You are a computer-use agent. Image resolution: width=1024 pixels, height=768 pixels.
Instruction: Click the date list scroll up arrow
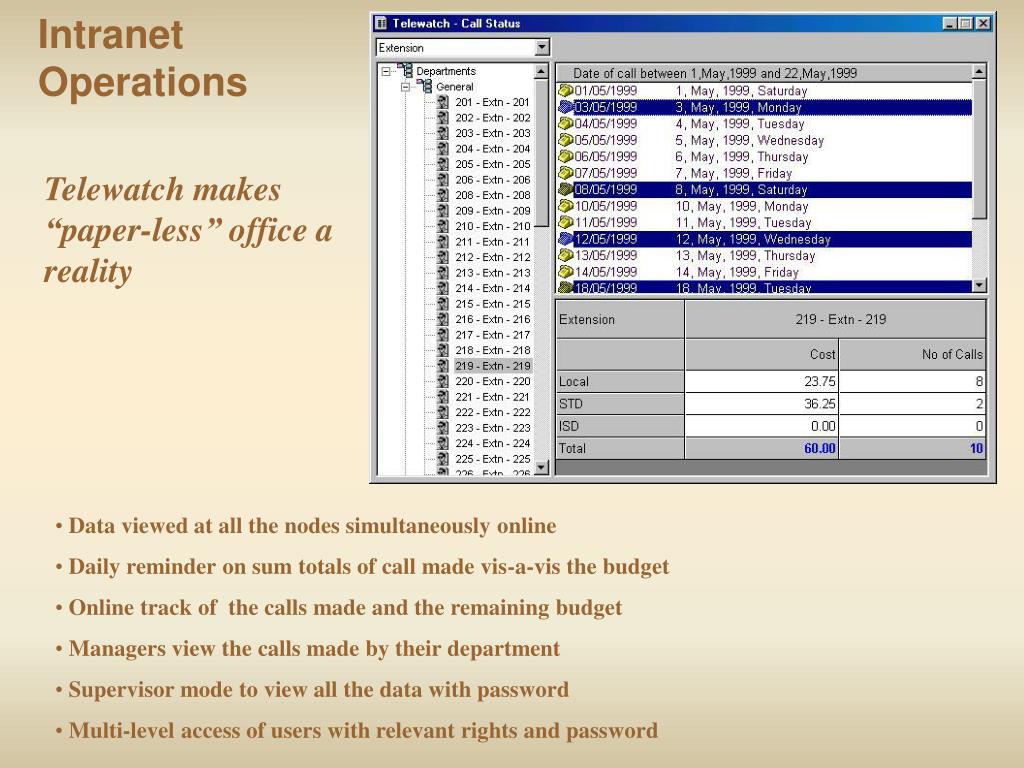click(979, 71)
